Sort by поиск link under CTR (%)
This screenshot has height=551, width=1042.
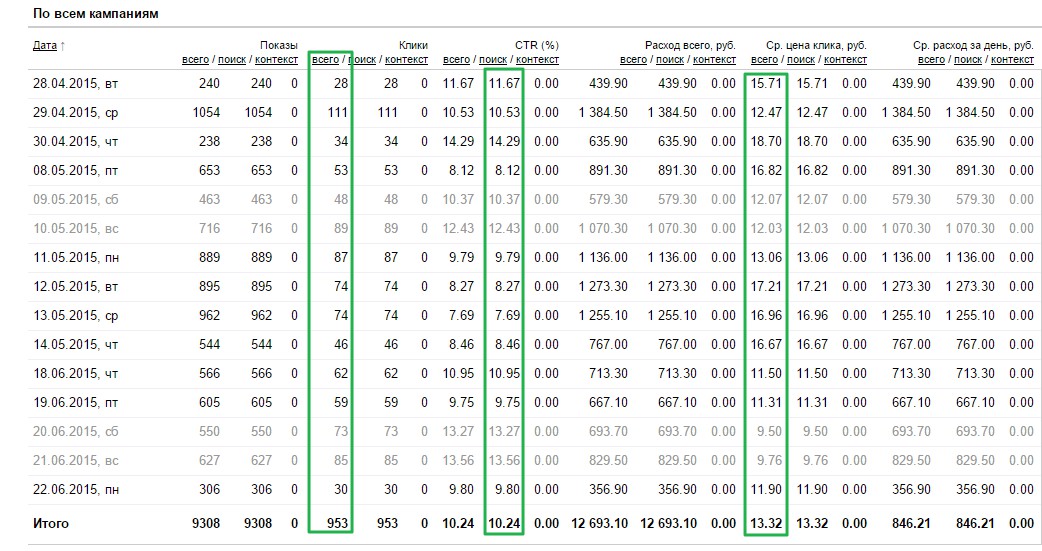pos(493,59)
